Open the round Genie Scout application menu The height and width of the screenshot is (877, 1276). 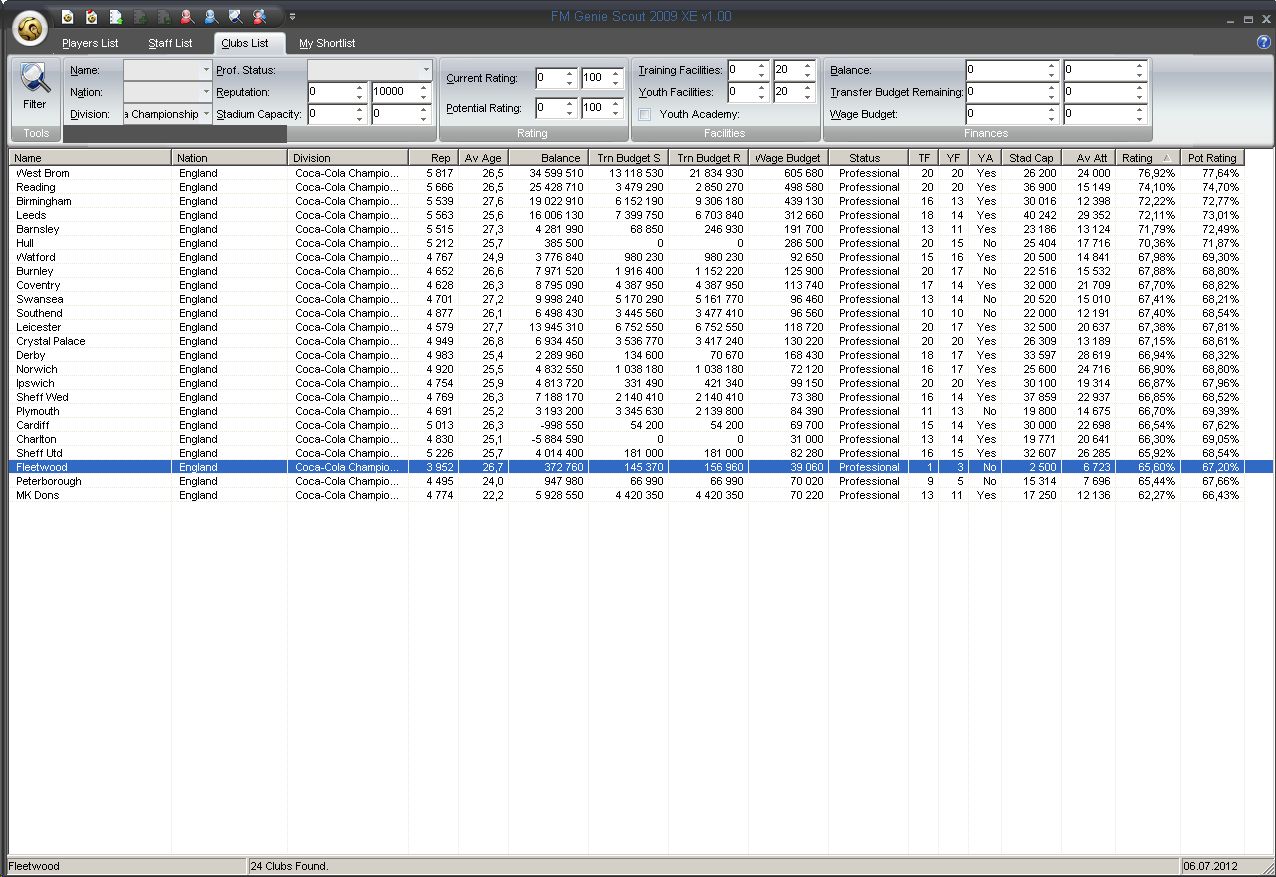coord(32,28)
